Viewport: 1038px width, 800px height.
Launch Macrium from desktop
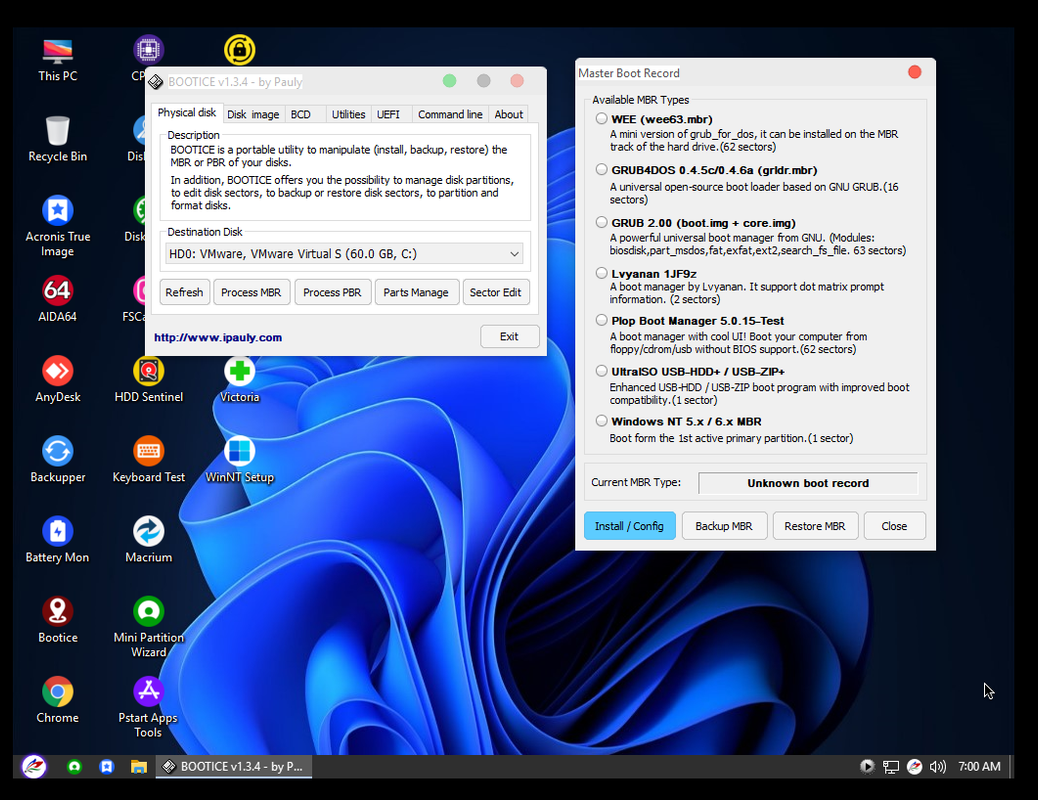click(148, 540)
